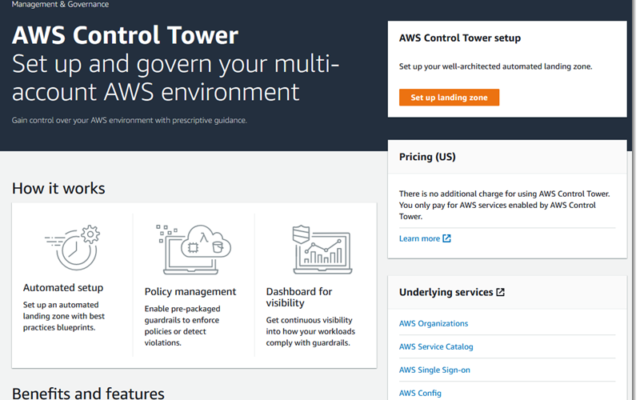Click 'Get continuous visibility' description text

pyautogui.click(x=311, y=331)
